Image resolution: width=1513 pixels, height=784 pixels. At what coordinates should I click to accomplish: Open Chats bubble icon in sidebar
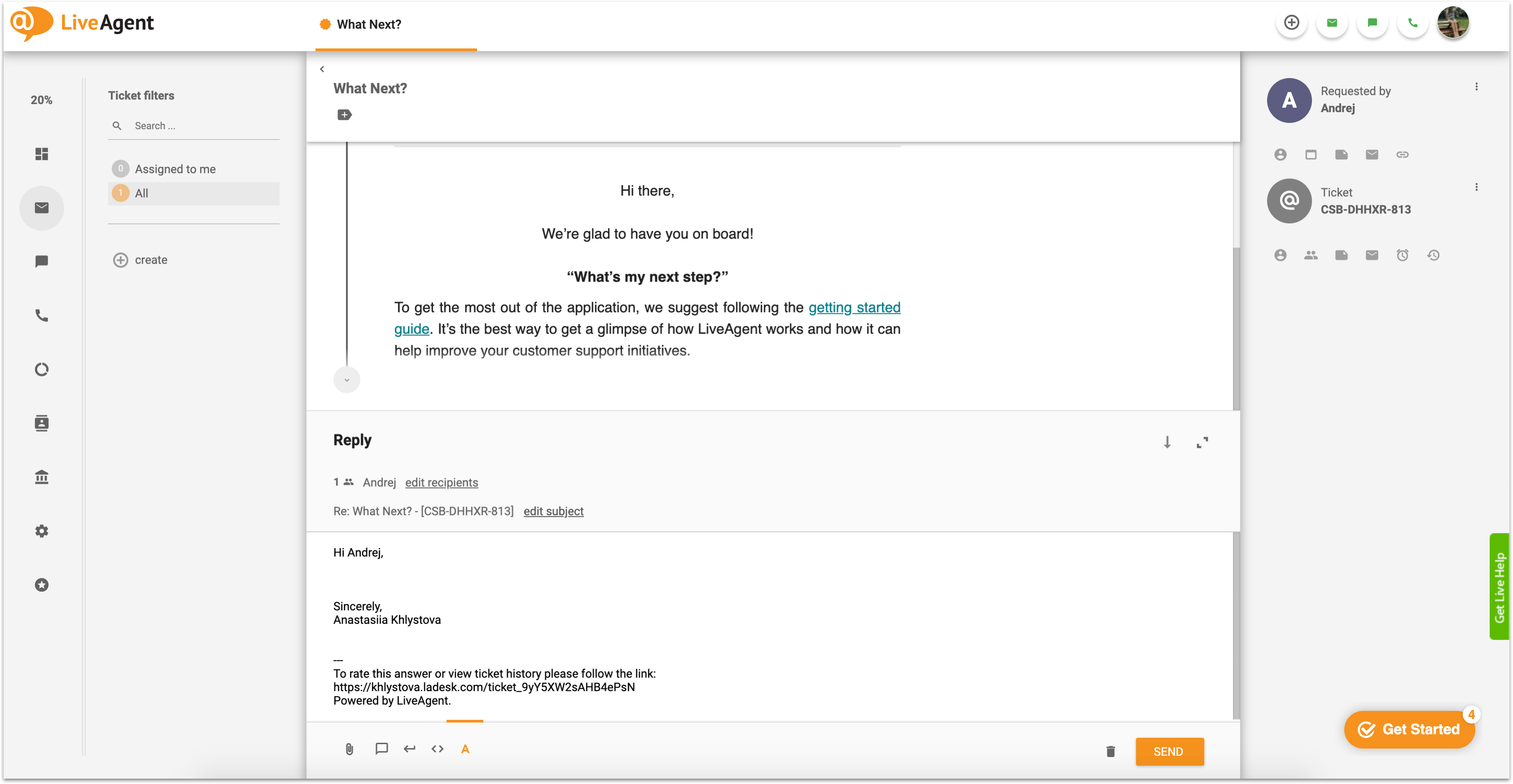[42, 261]
